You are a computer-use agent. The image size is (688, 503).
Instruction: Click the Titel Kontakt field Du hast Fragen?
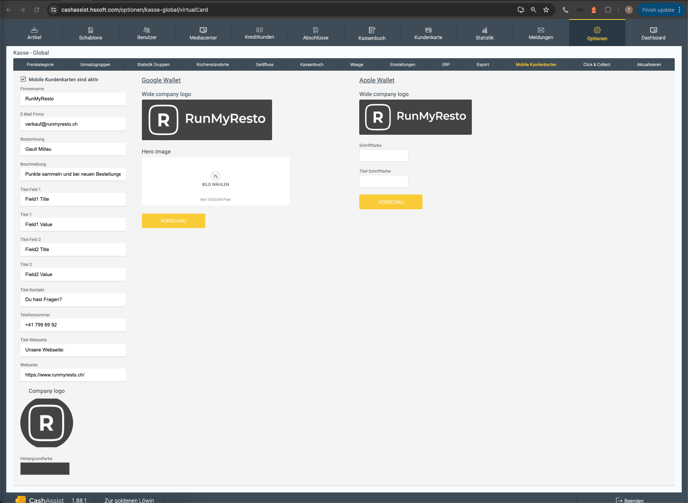pyautogui.click(x=73, y=299)
